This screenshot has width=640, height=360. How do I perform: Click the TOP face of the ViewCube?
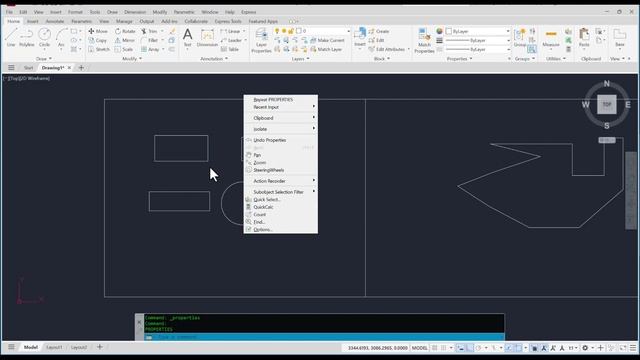coord(607,104)
